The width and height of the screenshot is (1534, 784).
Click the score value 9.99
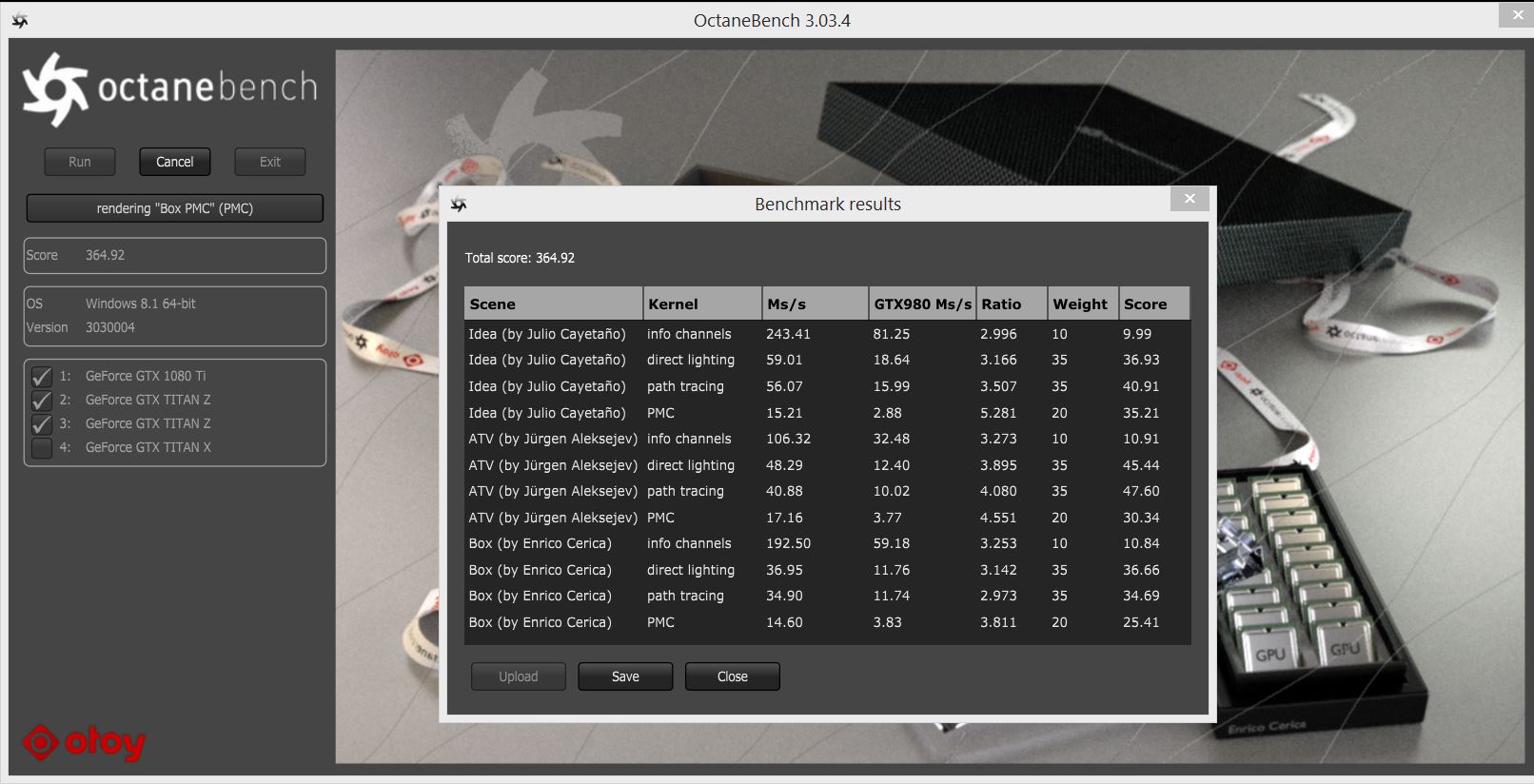[1137, 334]
